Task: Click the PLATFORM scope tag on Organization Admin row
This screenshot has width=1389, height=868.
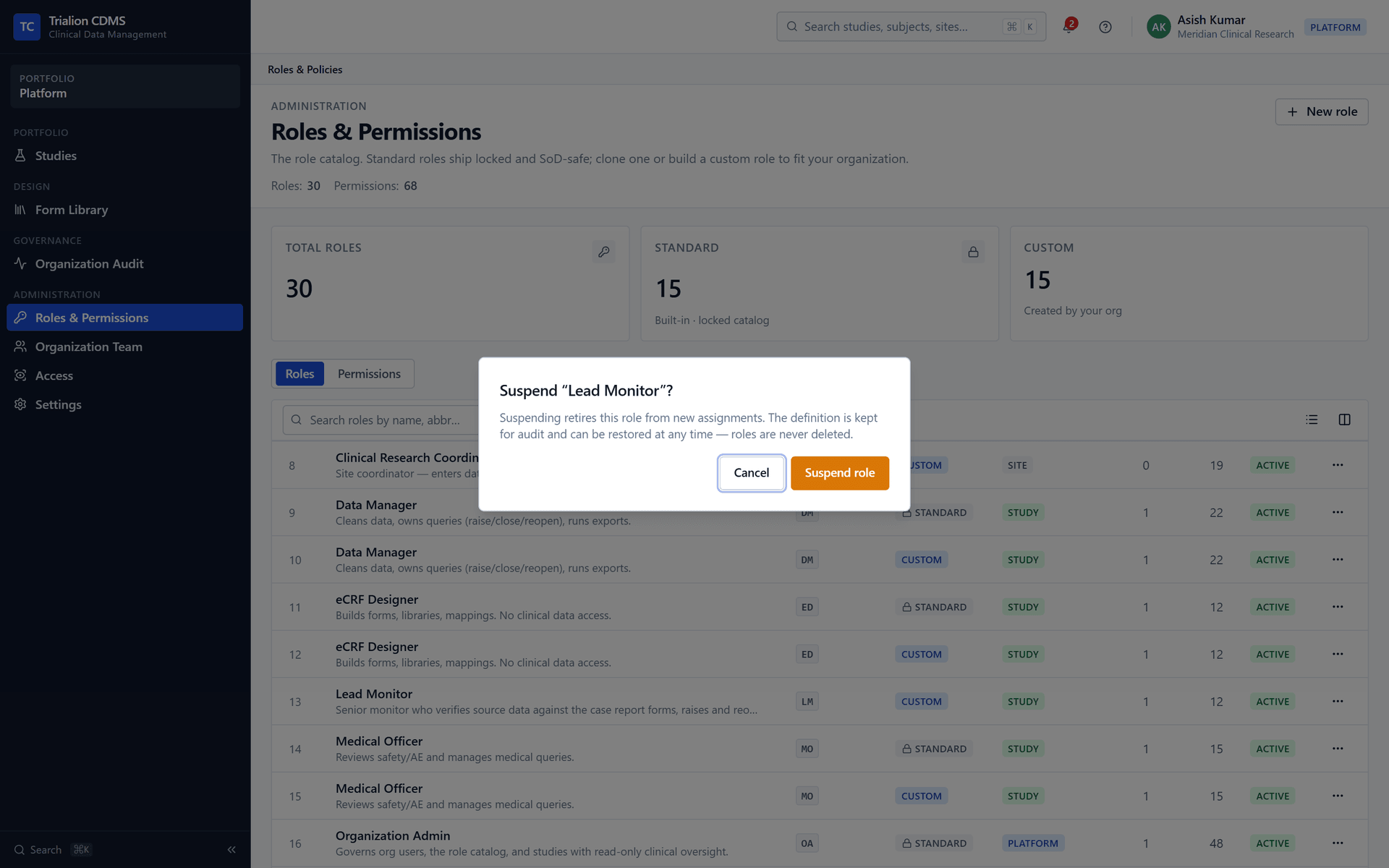Action: (1032, 843)
